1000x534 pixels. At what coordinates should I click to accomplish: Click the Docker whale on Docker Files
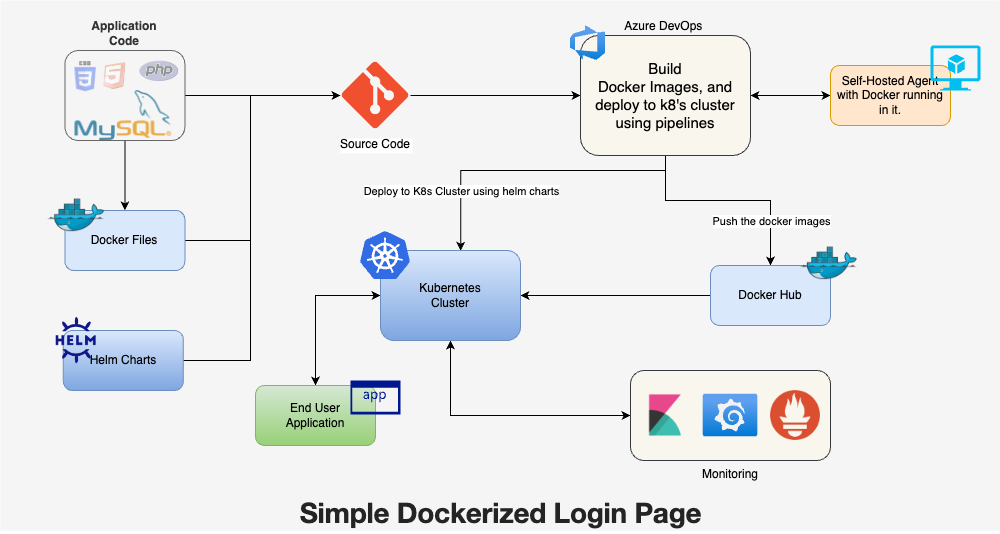click(x=77, y=214)
